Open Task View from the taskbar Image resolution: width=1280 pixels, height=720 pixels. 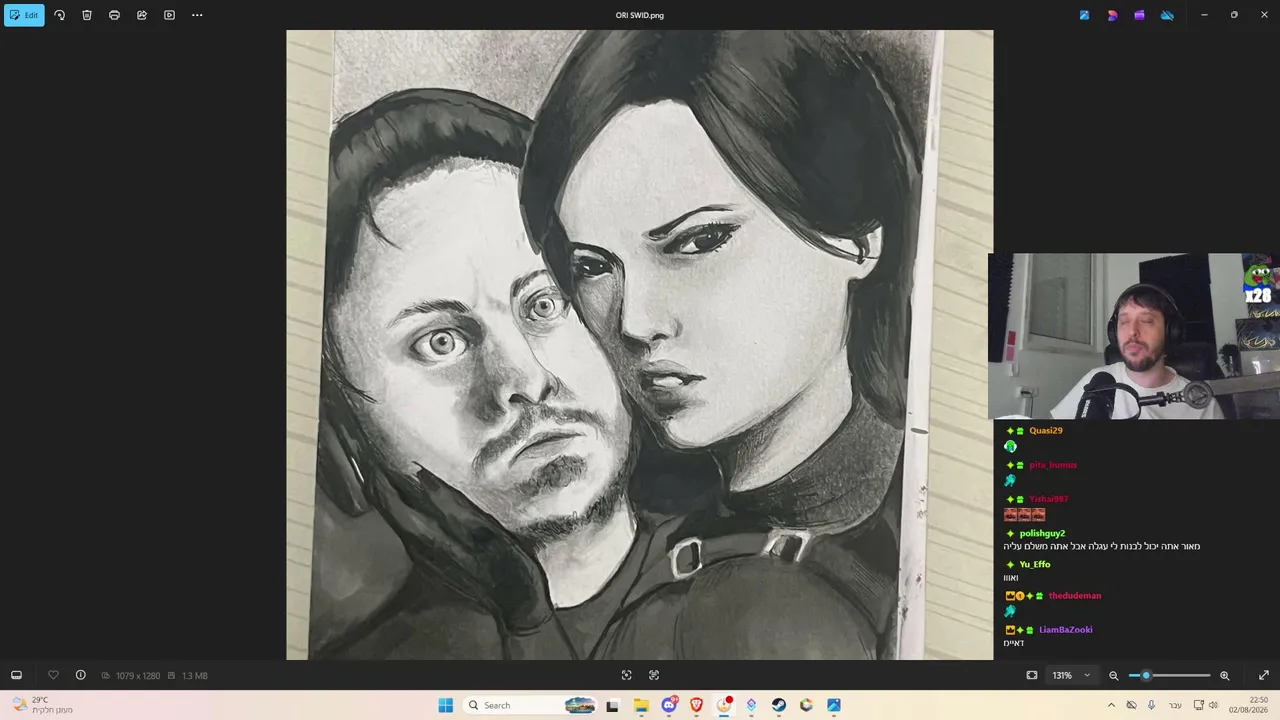point(612,705)
